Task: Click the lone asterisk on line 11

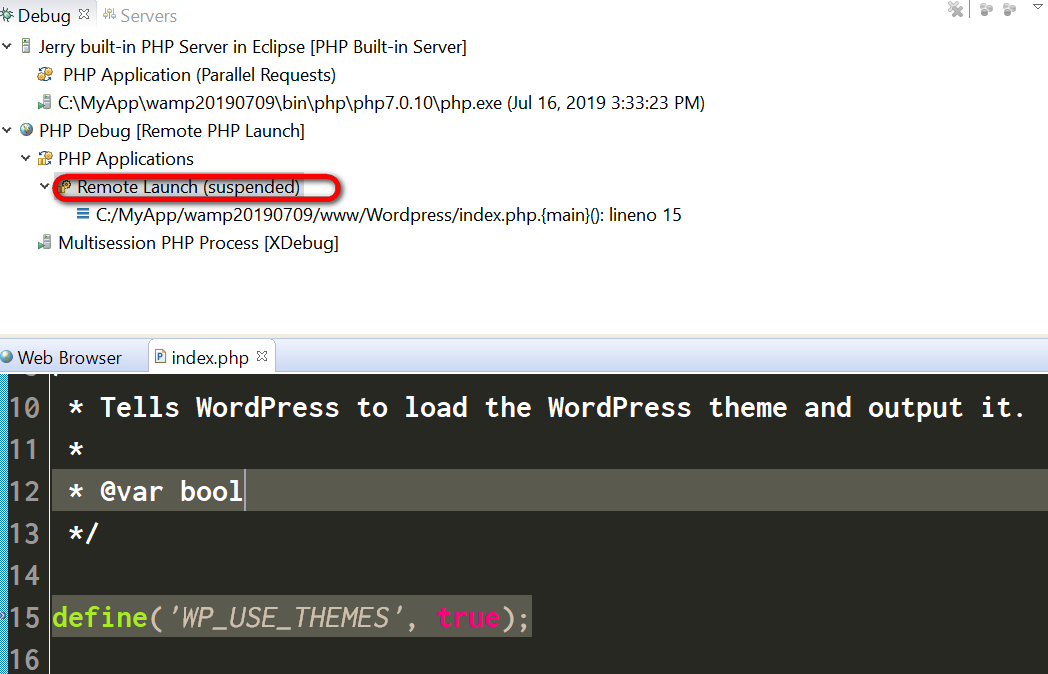Action: tap(76, 449)
